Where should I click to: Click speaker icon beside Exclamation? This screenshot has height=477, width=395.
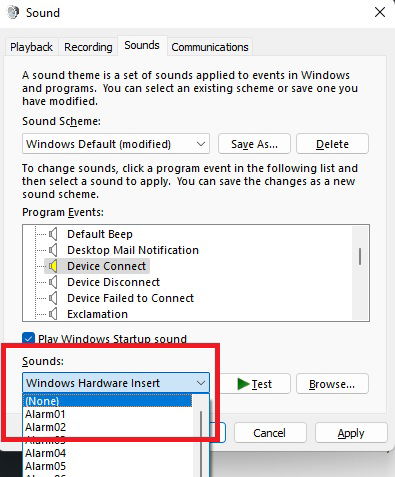click(53, 314)
